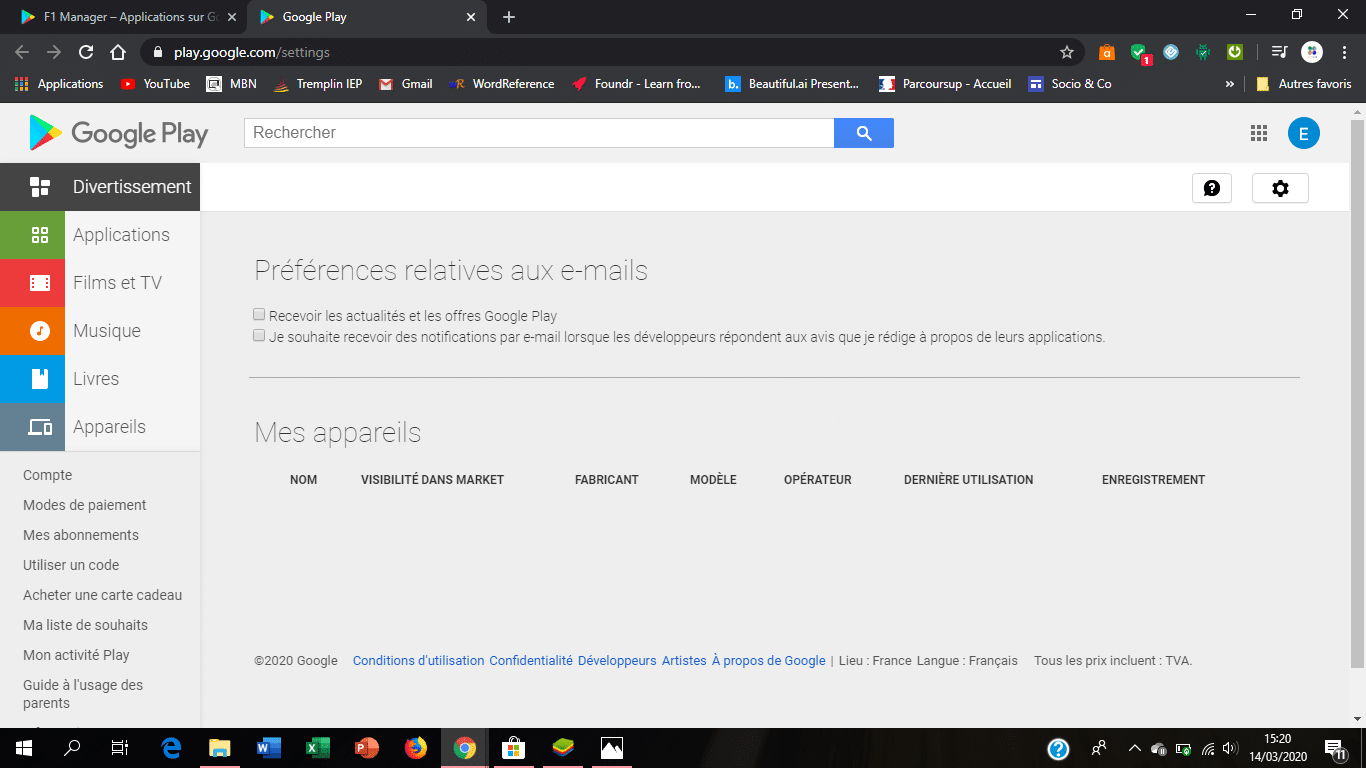Show hidden system tray icons arrow

[1134, 748]
